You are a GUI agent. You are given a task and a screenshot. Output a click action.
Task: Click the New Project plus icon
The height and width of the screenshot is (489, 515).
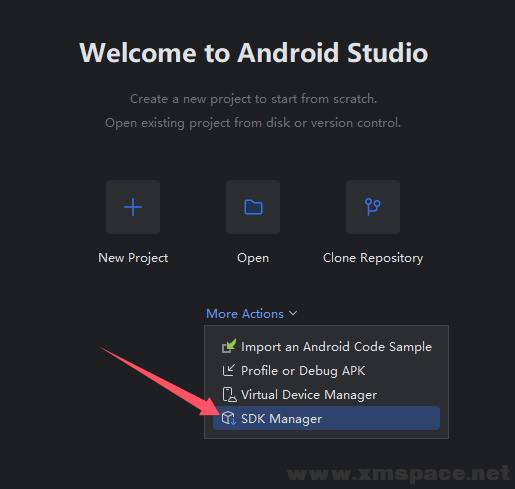tap(133, 207)
